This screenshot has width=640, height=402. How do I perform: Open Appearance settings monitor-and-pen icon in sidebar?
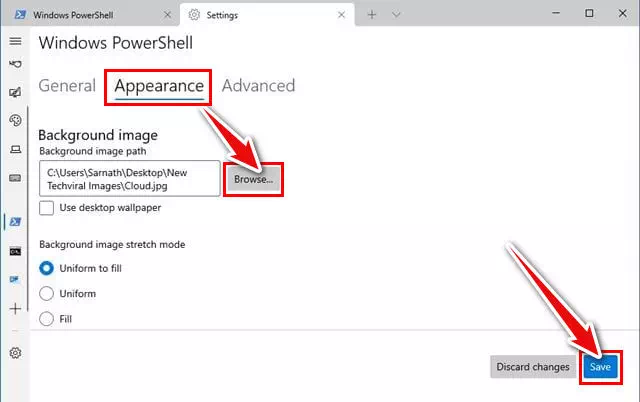(16, 93)
